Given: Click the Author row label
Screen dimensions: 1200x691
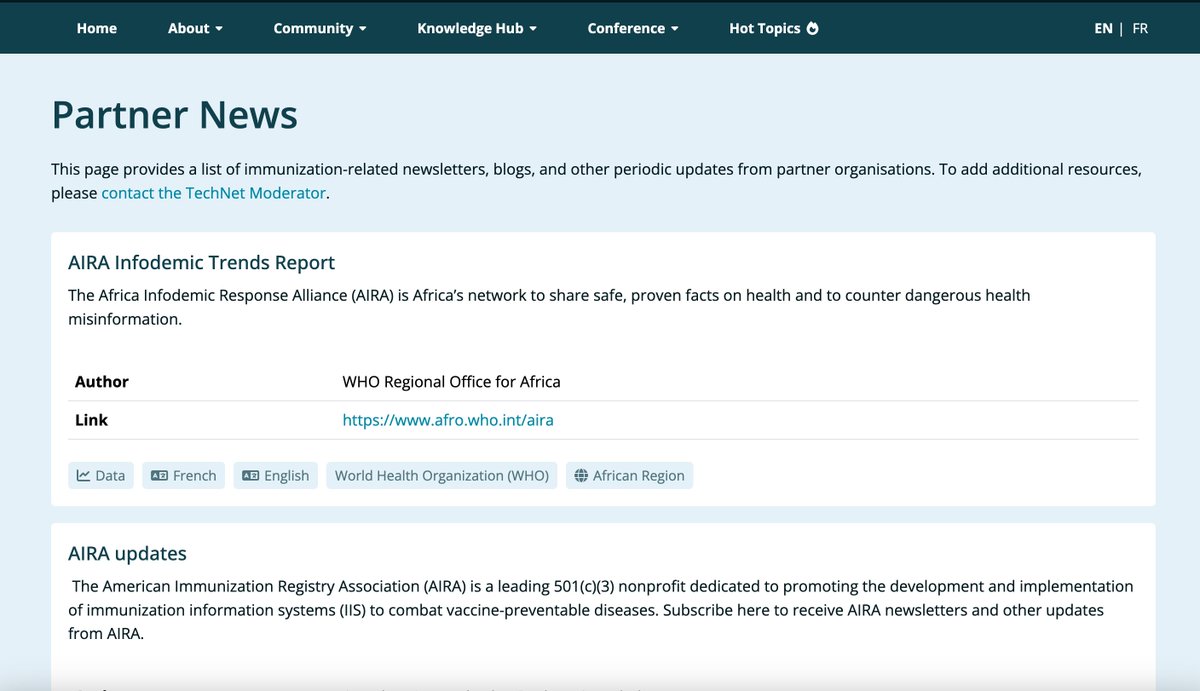Looking at the screenshot, I should coord(102,382).
